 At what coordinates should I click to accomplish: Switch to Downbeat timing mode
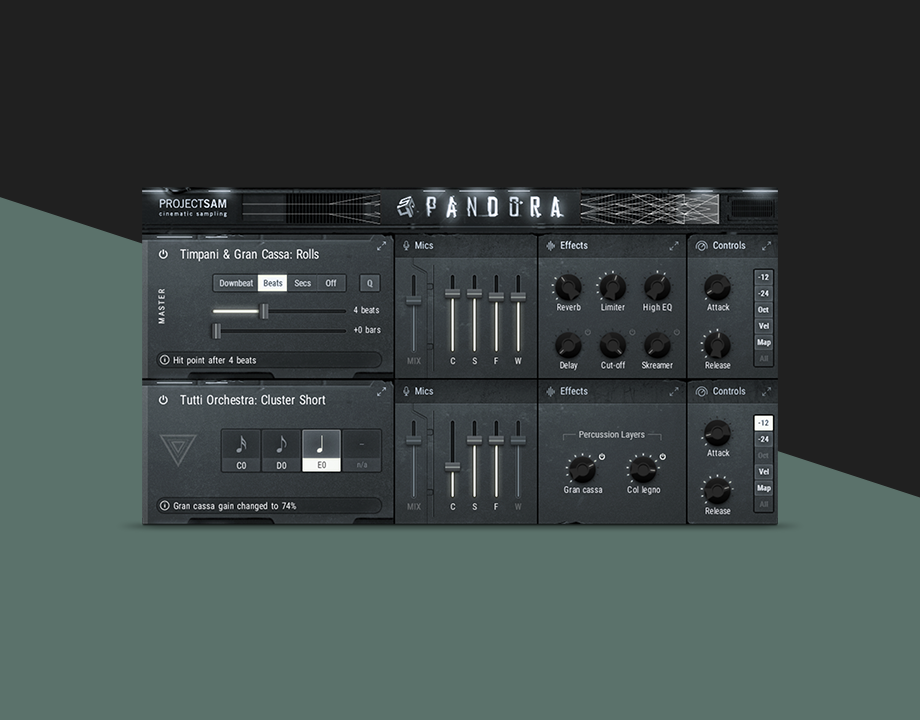point(236,283)
